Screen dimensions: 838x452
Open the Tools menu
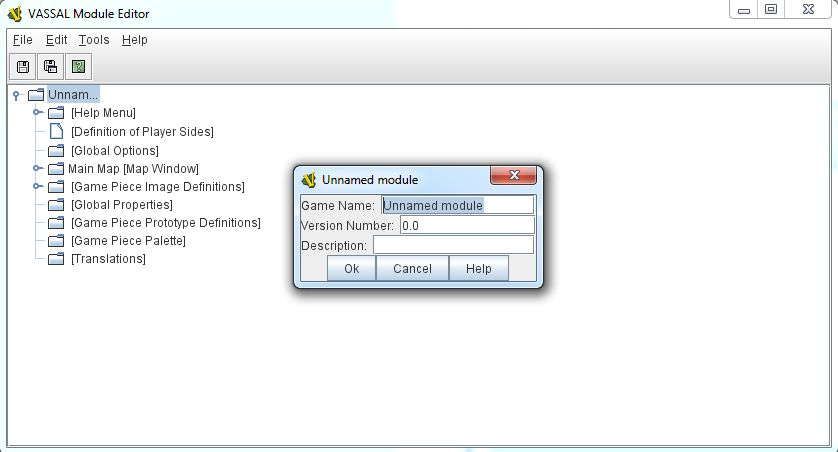pos(94,40)
